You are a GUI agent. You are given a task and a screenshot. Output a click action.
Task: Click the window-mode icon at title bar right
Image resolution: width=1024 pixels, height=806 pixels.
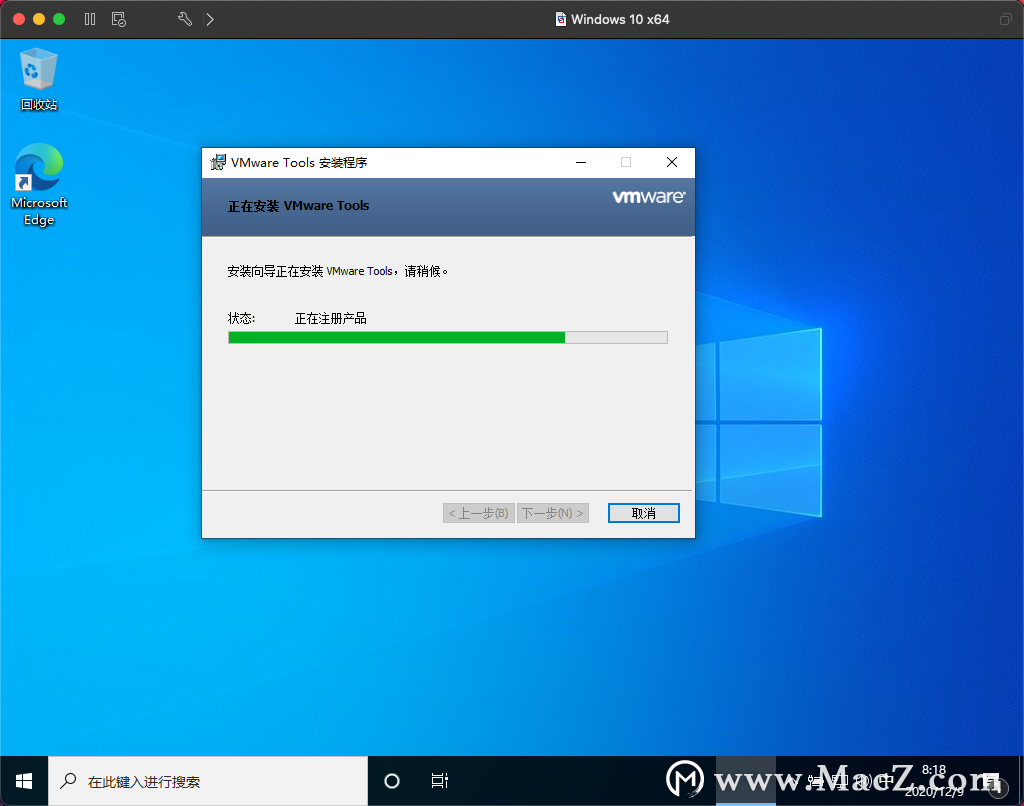1005,19
